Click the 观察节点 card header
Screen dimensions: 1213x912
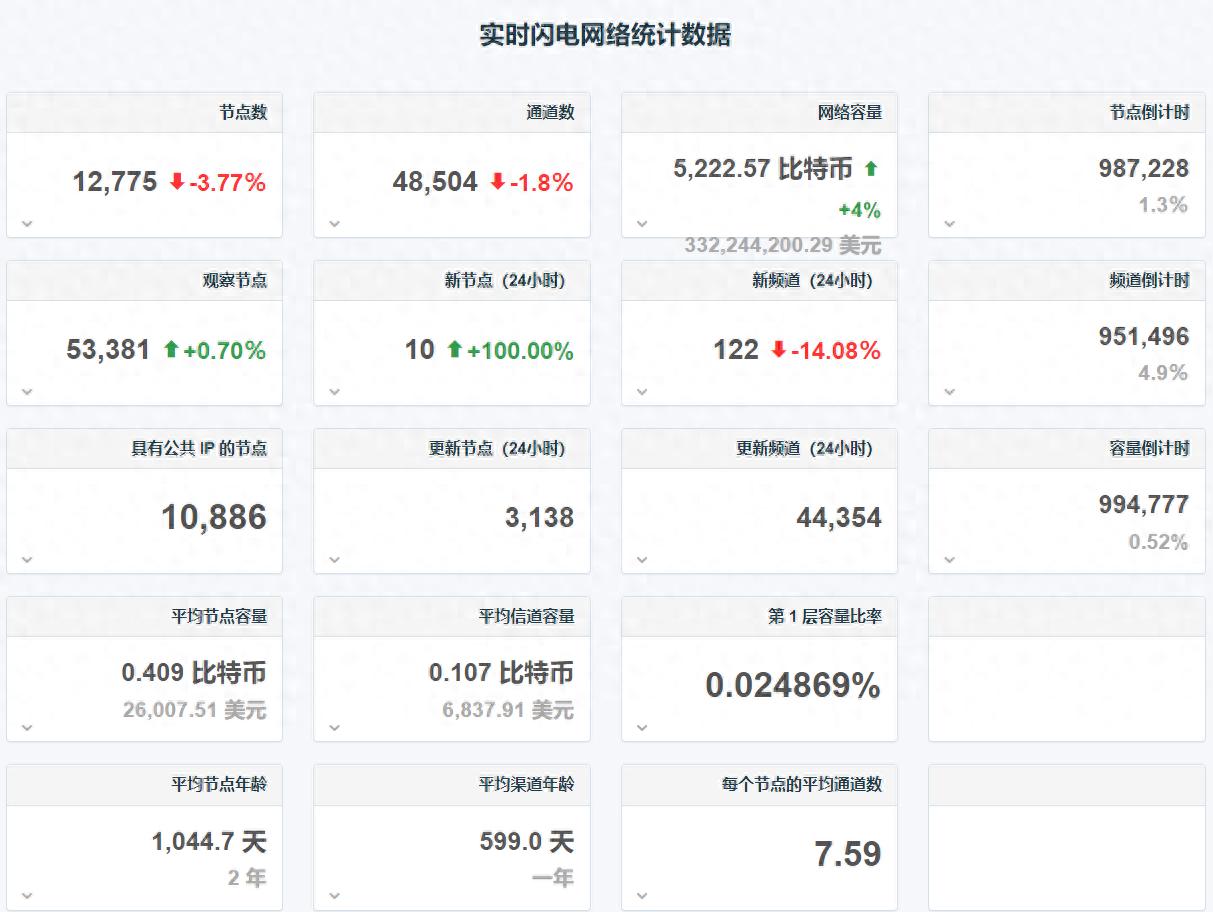click(144, 281)
